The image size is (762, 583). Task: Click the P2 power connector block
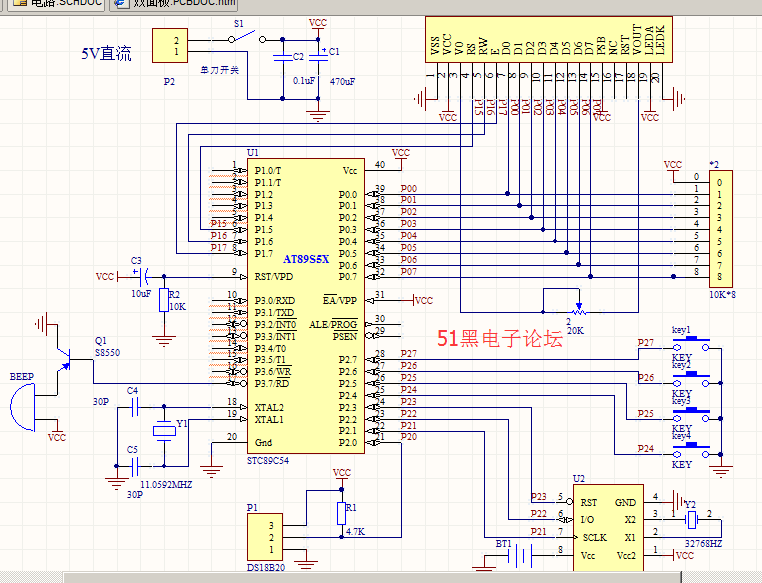(x=171, y=47)
